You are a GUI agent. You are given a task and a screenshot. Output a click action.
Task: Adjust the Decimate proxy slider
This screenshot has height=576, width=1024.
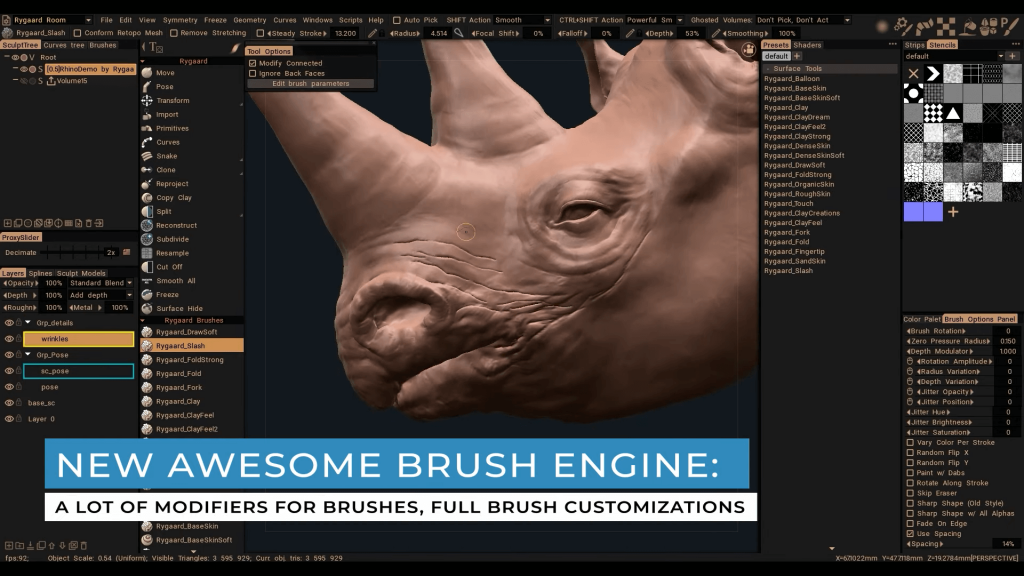click(x=72, y=252)
